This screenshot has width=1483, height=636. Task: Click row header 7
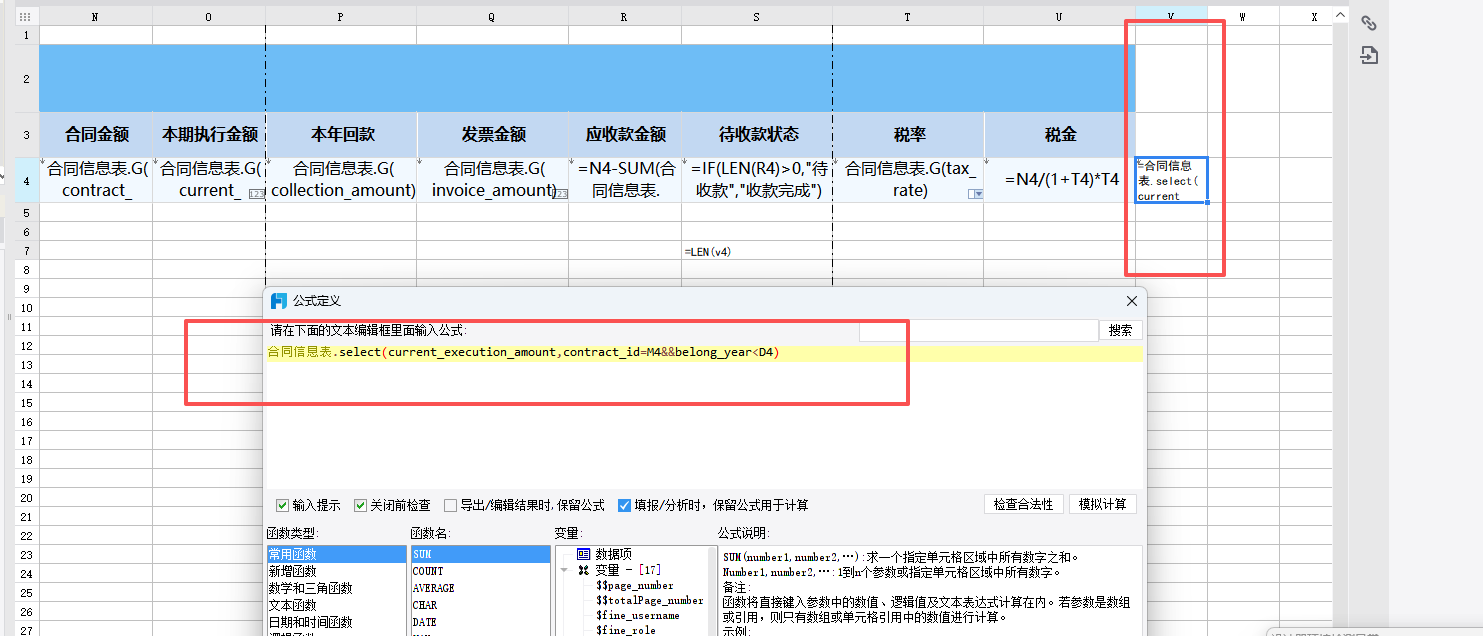tap(26, 250)
